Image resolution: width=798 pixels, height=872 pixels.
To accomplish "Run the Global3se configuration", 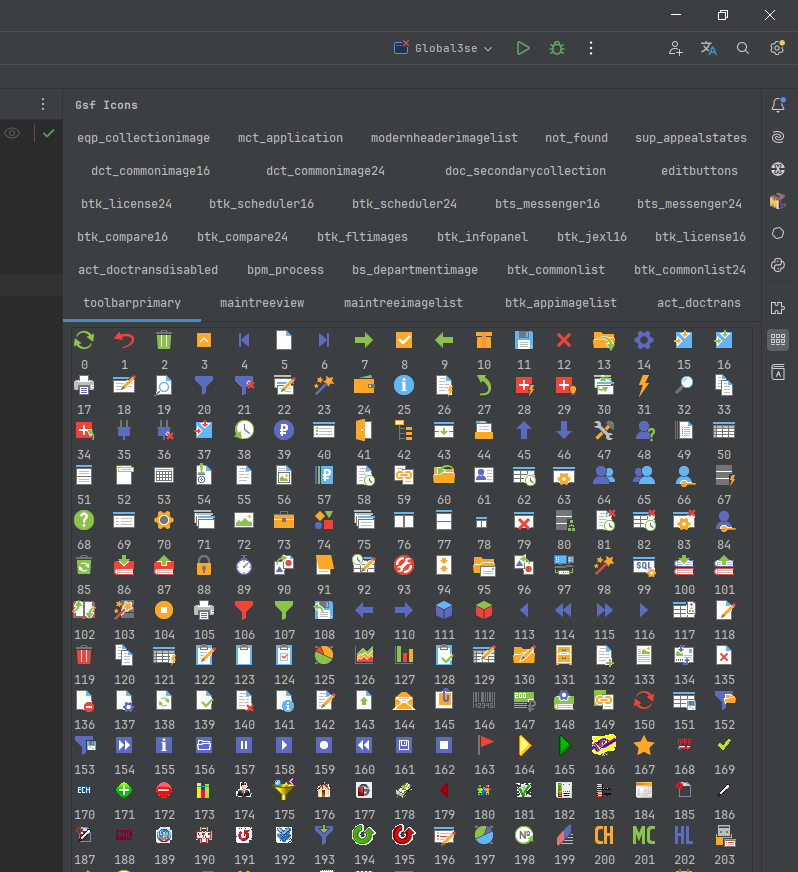I will 523,48.
